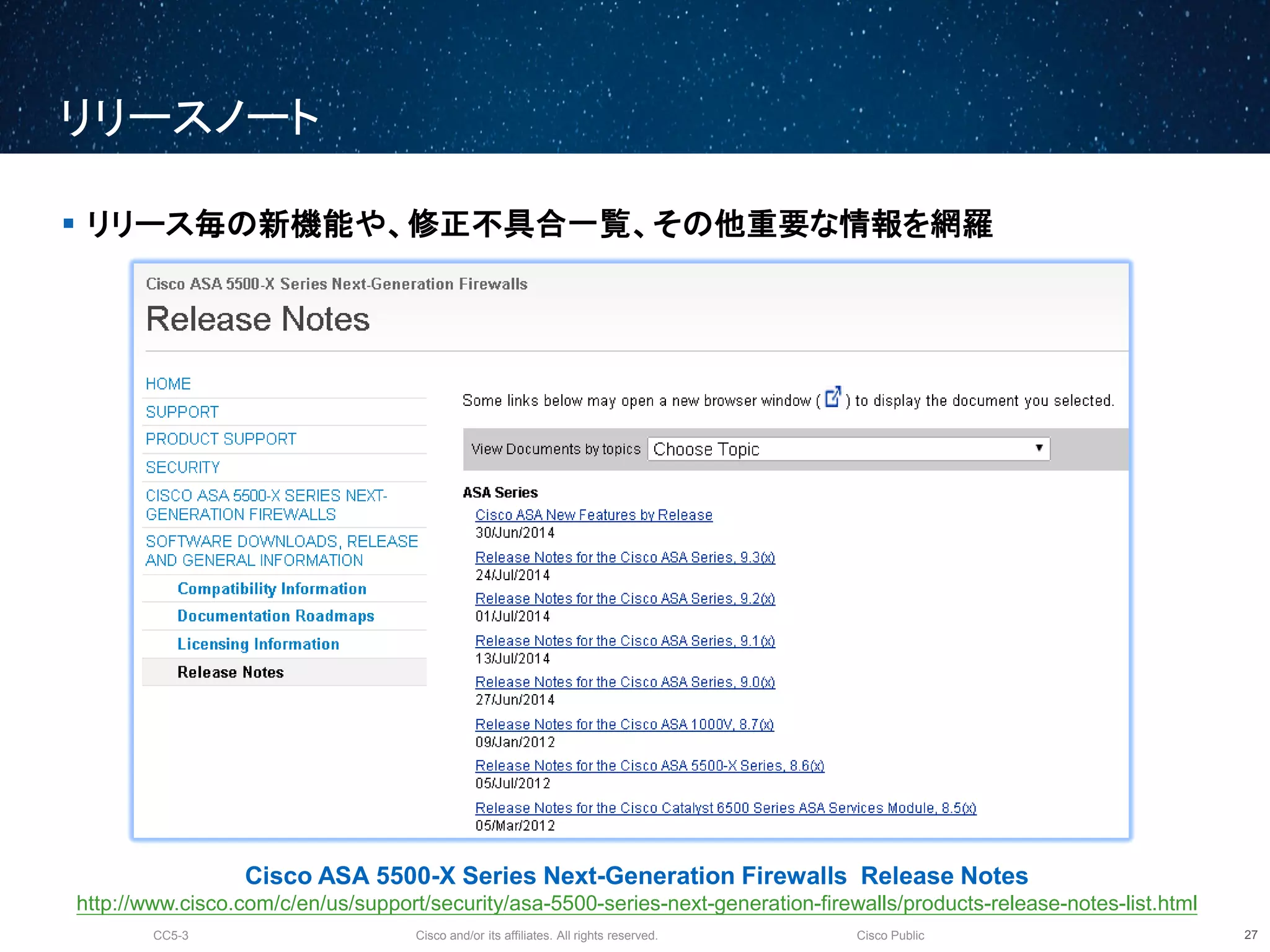
Task: Click the CC5-3 footer label
Action: pyautogui.click(x=171, y=935)
